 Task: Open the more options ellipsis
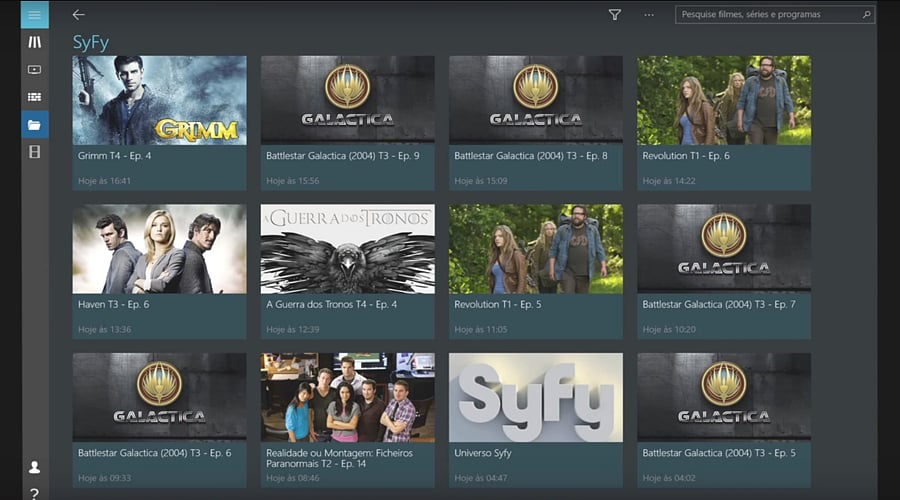(649, 15)
